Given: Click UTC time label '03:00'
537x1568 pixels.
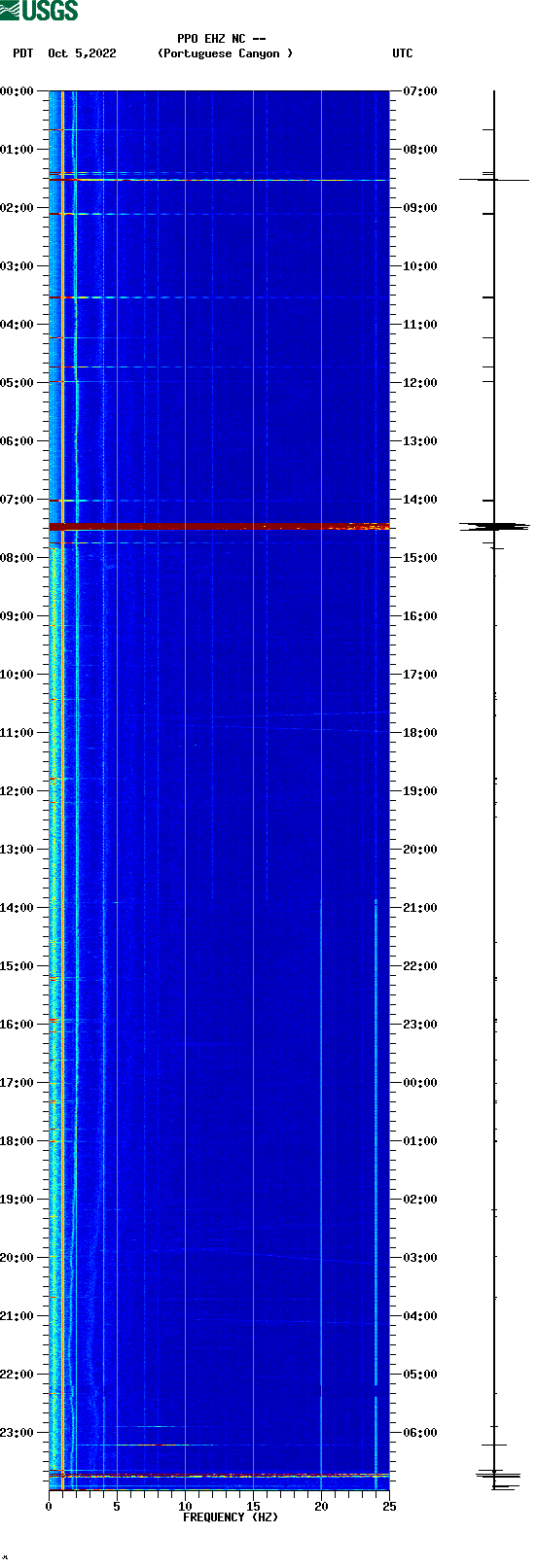Looking at the screenshot, I should [420, 1258].
